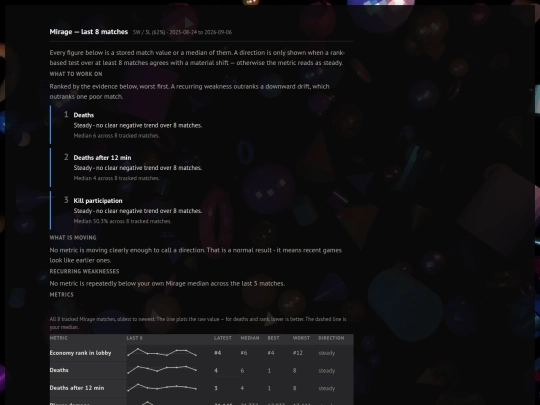Click the Deaths row sparkline chart
The height and width of the screenshot is (405, 540).
pyautogui.click(x=162, y=370)
